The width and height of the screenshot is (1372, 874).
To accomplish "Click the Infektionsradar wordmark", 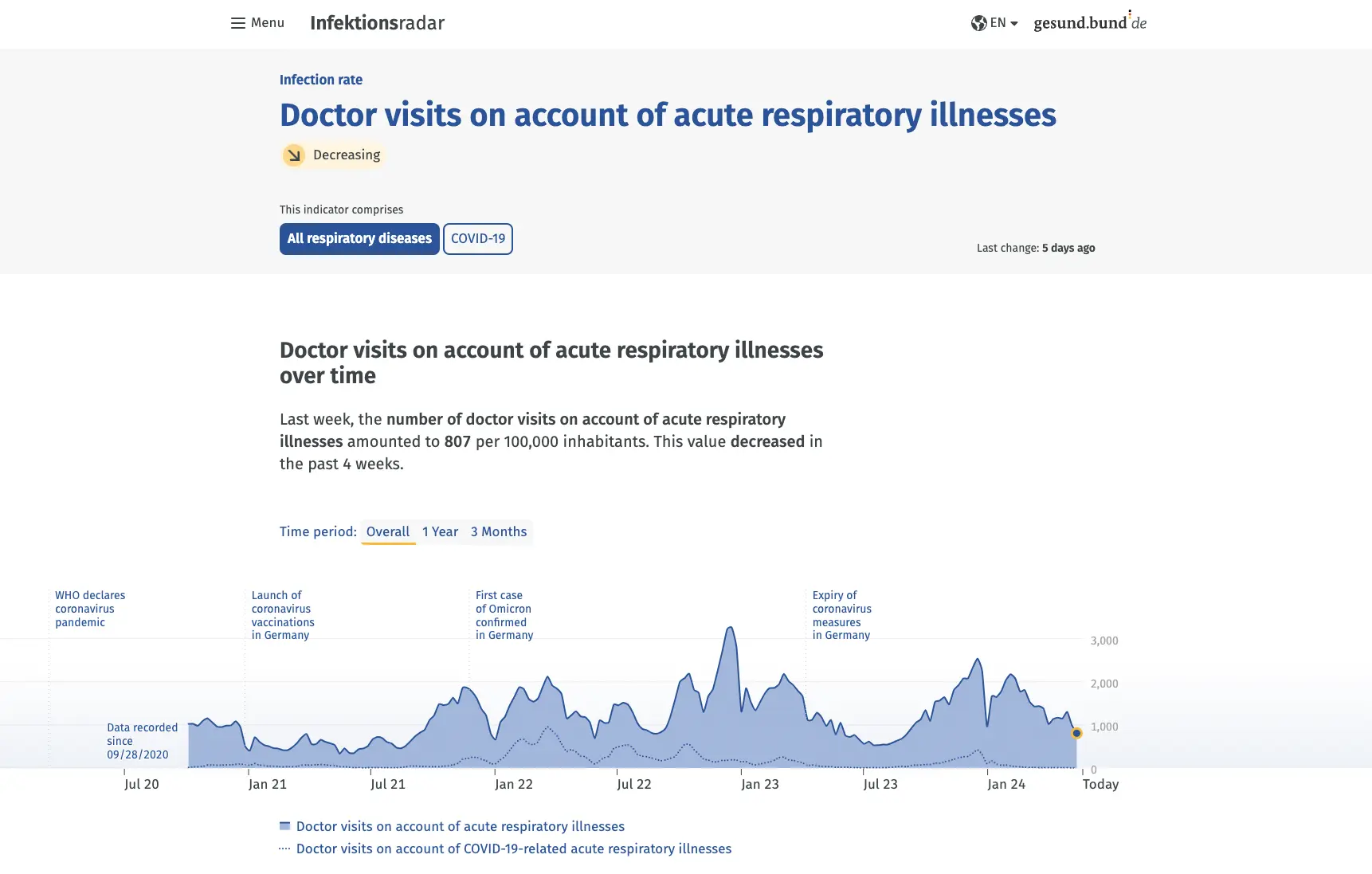I will 377,23.
